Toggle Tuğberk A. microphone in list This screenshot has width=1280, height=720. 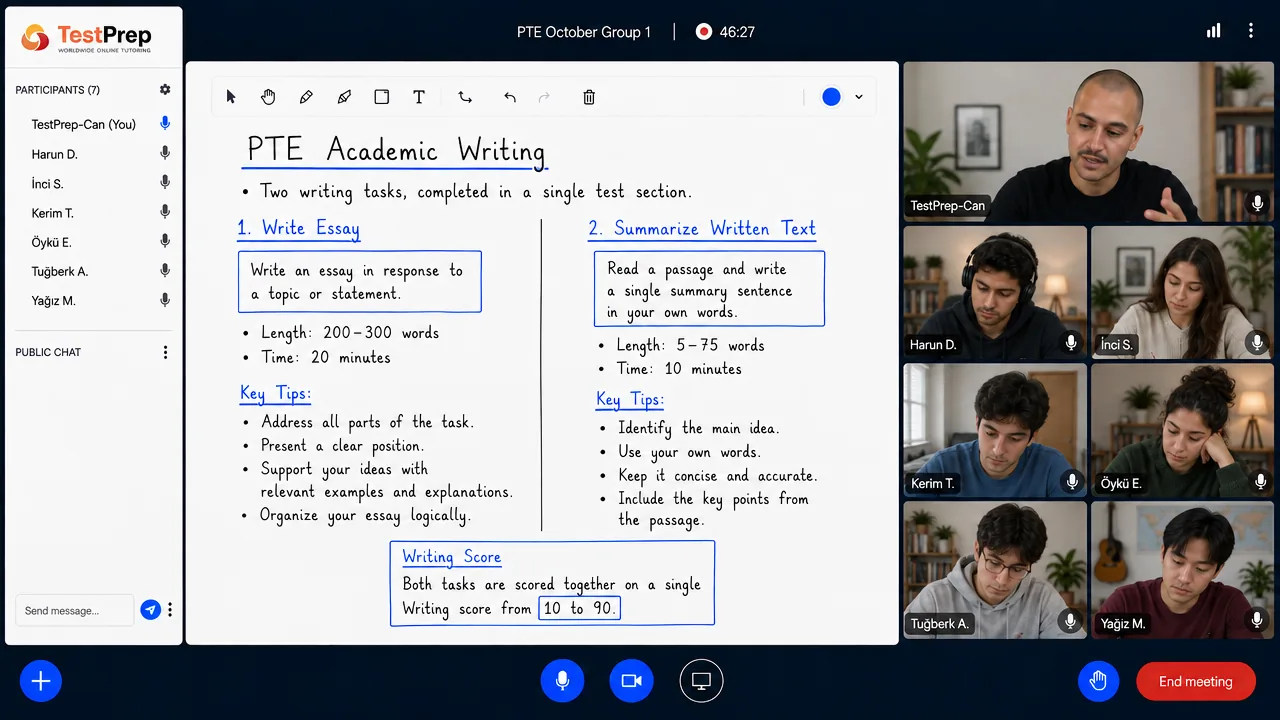click(165, 270)
